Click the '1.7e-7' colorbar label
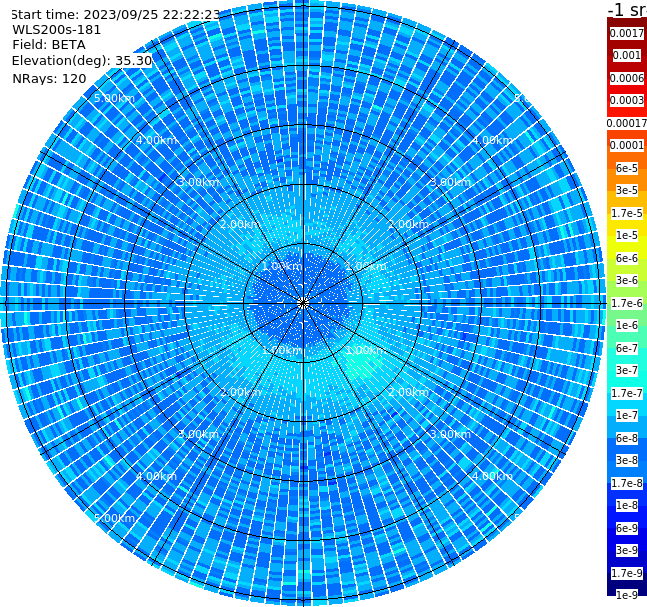The width and height of the screenshot is (647, 607). pos(627,393)
